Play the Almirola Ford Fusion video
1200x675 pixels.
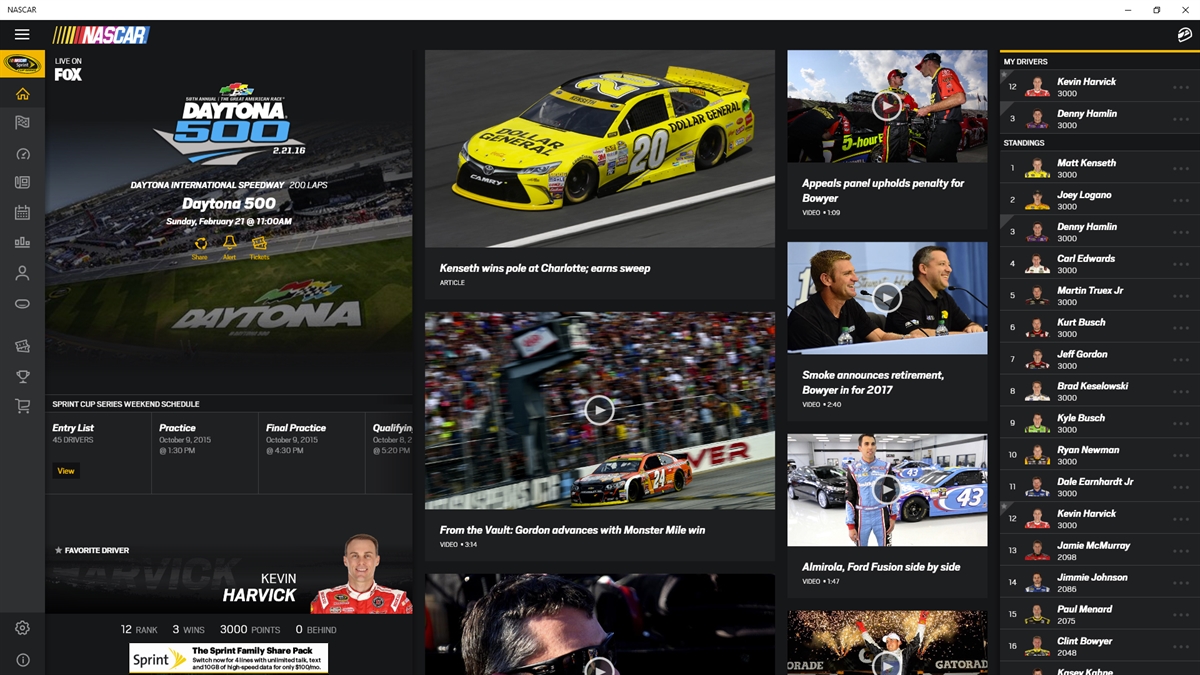pyautogui.click(x=886, y=489)
